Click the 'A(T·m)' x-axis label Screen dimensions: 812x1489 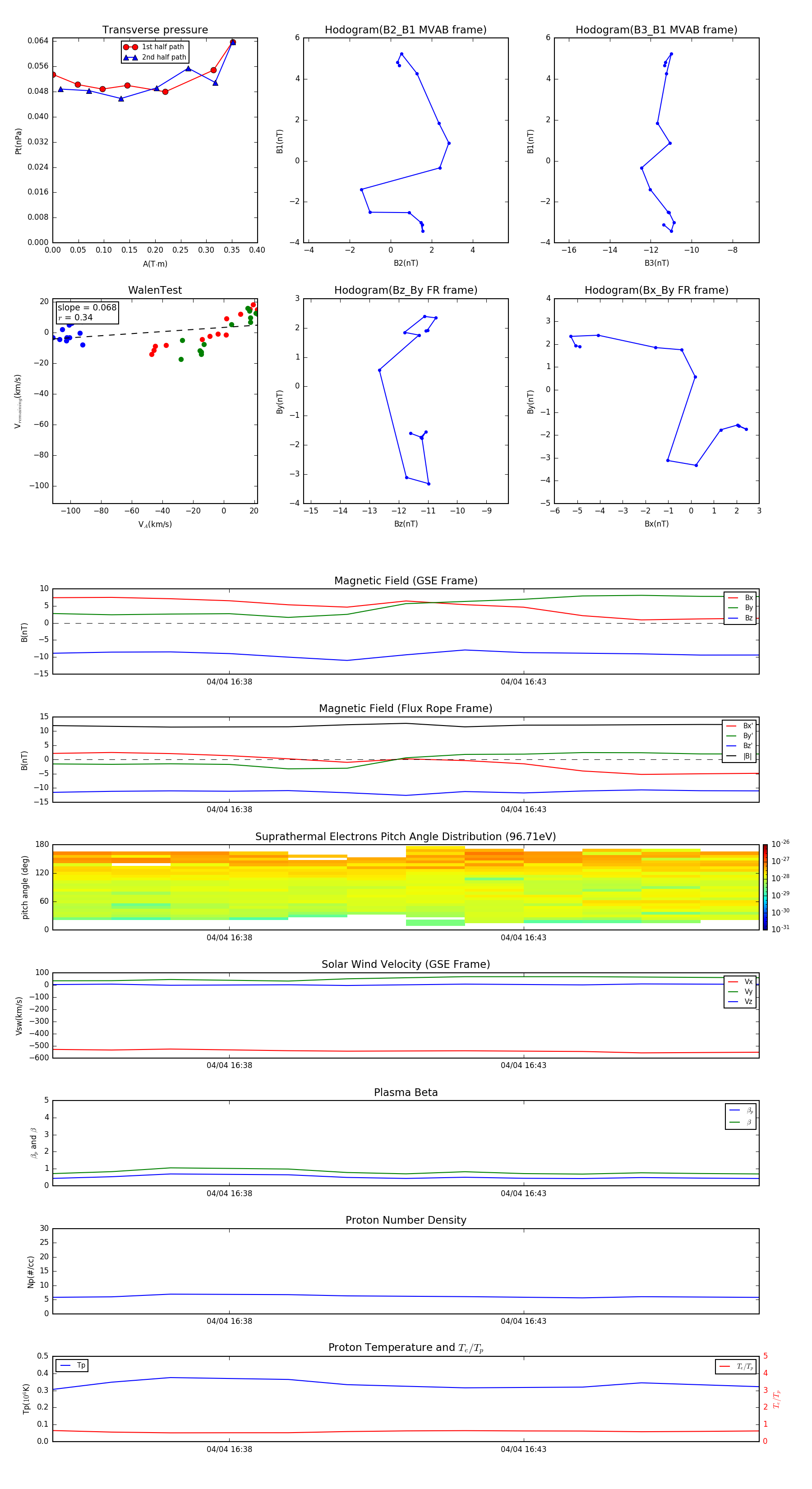155,264
